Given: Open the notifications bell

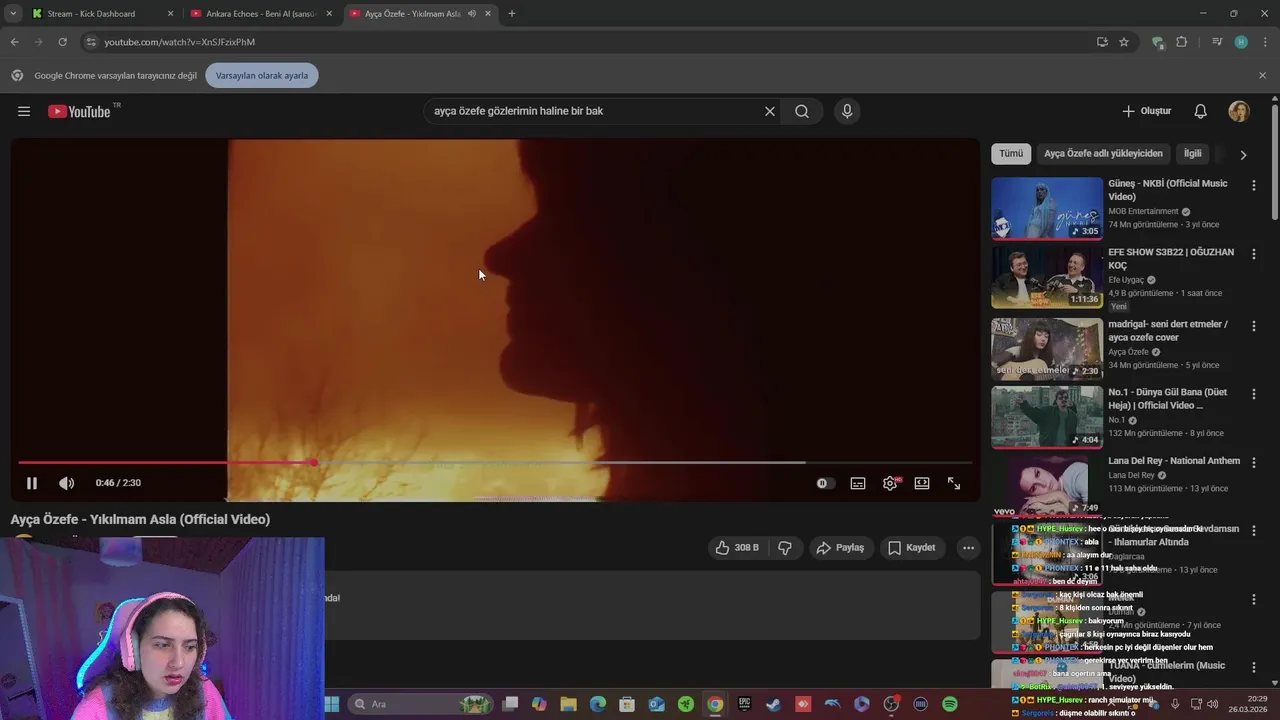Looking at the screenshot, I should (1201, 111).
